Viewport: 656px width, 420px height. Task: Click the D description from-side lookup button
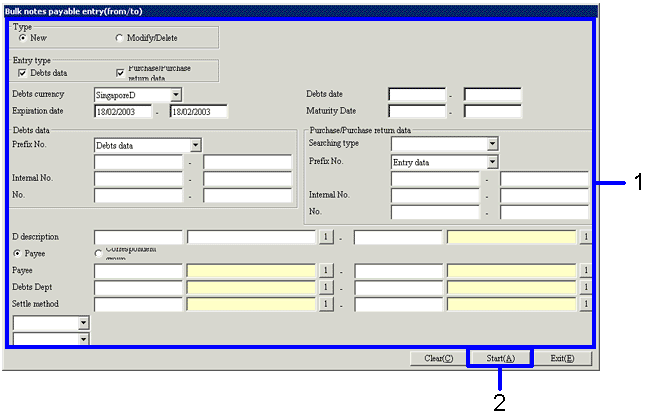click(x=326, y=237)
